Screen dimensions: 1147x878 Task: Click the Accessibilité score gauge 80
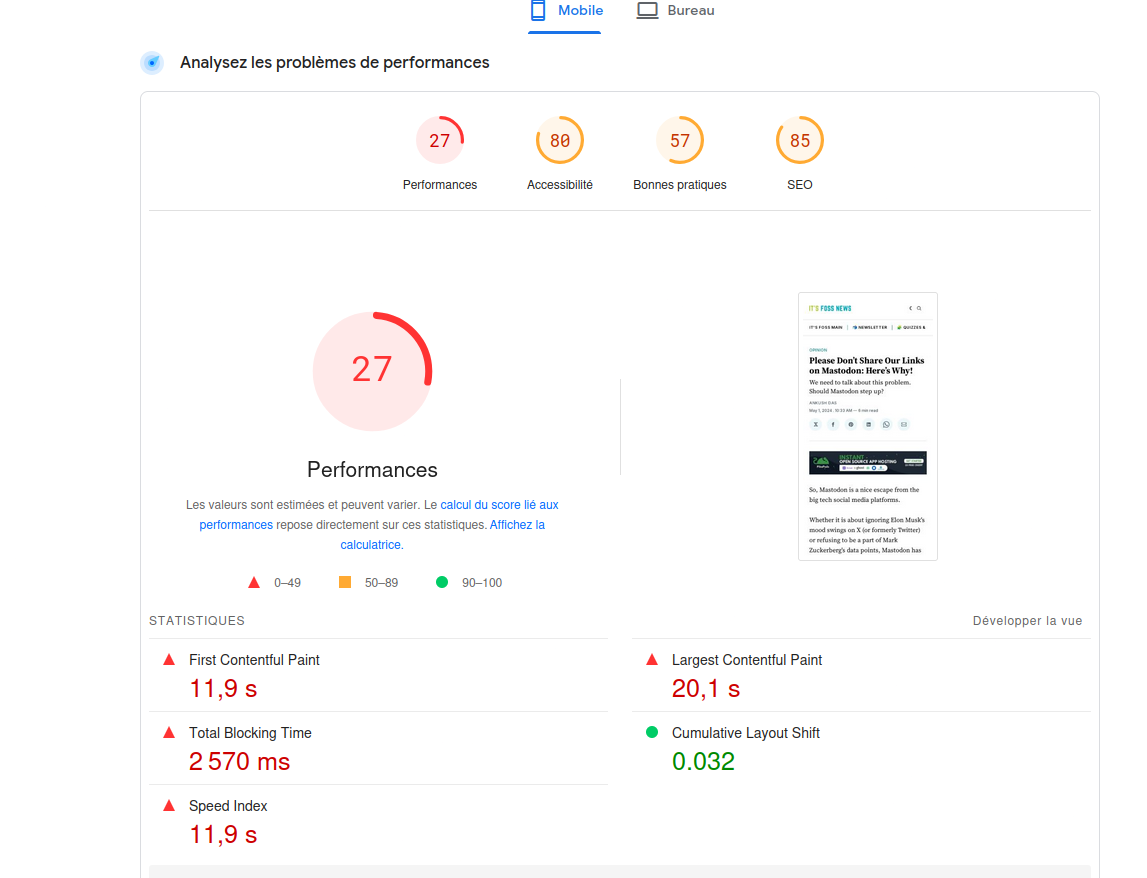tap(560, 141)
